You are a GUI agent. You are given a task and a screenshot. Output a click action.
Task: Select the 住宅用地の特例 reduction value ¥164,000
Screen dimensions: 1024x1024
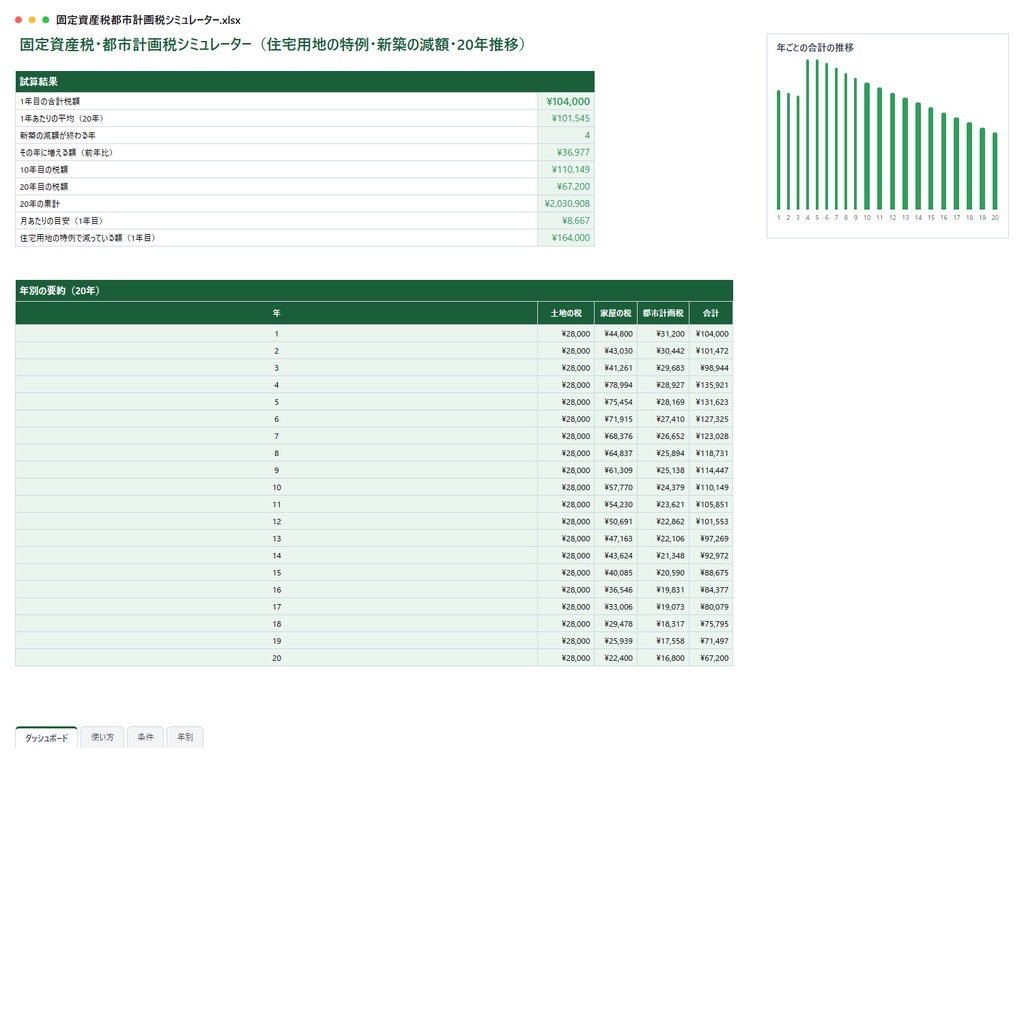[x=566, y=238]
